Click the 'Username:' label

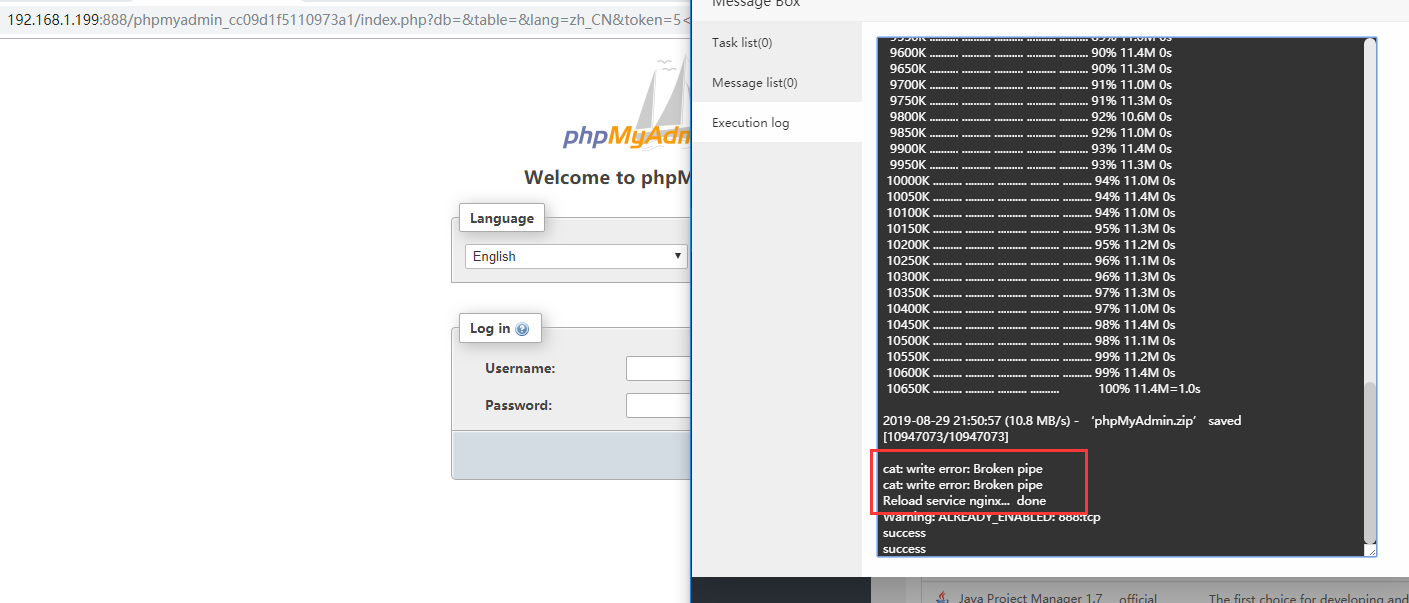click(520, 369)
